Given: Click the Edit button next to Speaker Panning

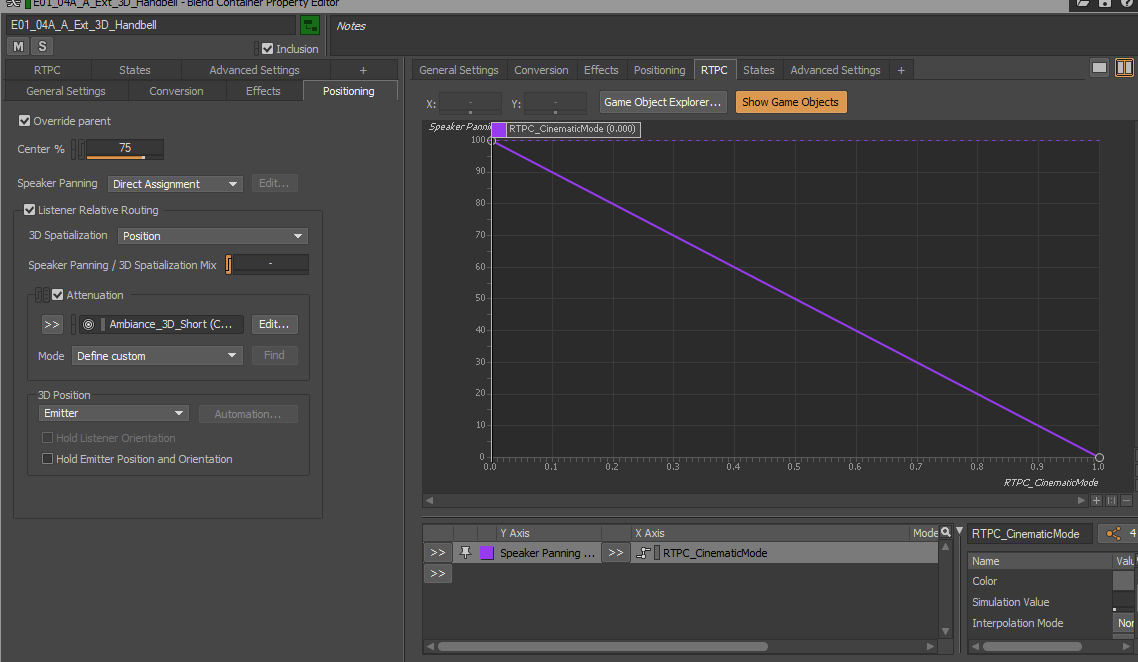Looking at the screenshot, I should 274,184.
